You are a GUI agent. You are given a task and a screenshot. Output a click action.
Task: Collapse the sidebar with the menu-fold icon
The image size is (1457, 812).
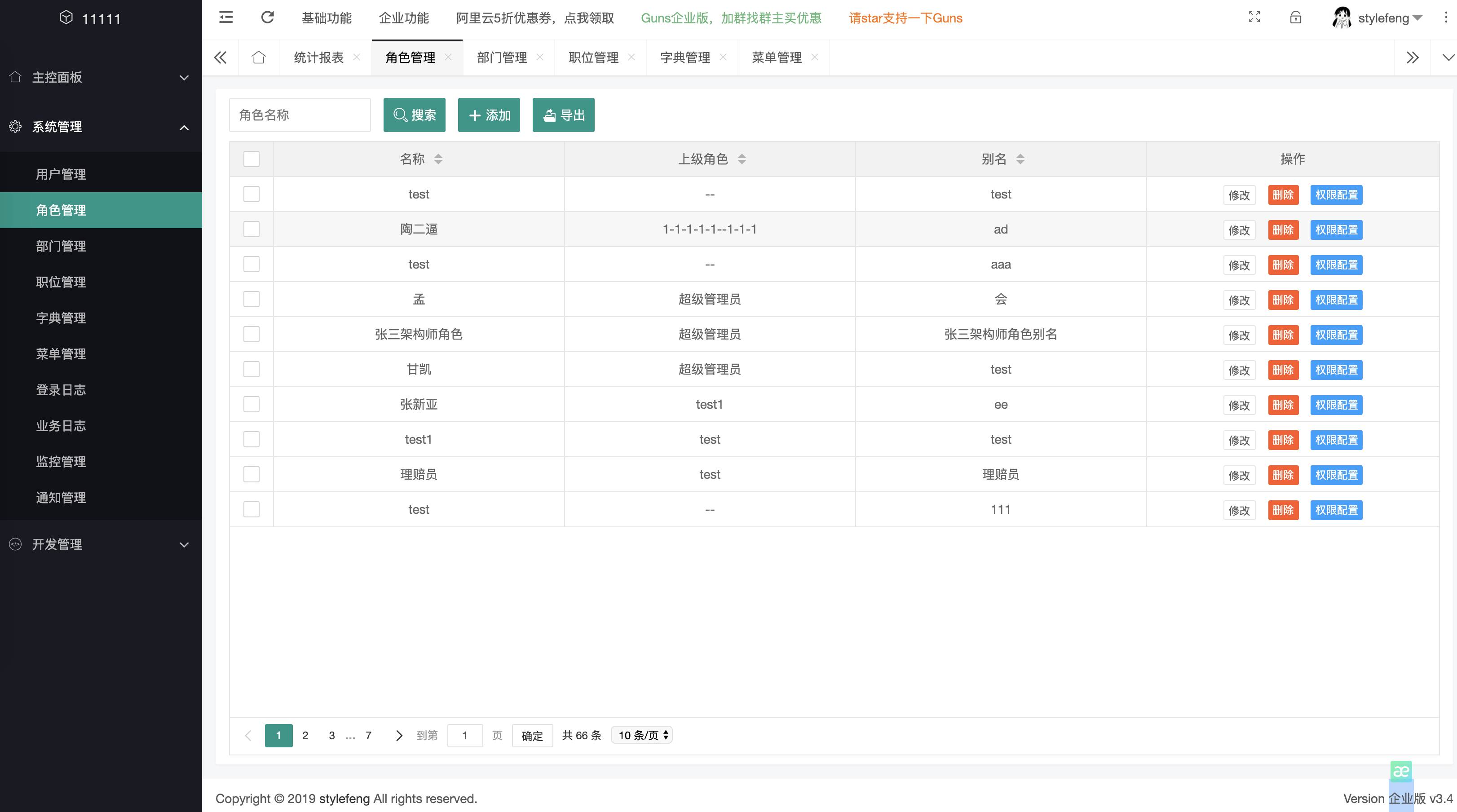point(226,18)
